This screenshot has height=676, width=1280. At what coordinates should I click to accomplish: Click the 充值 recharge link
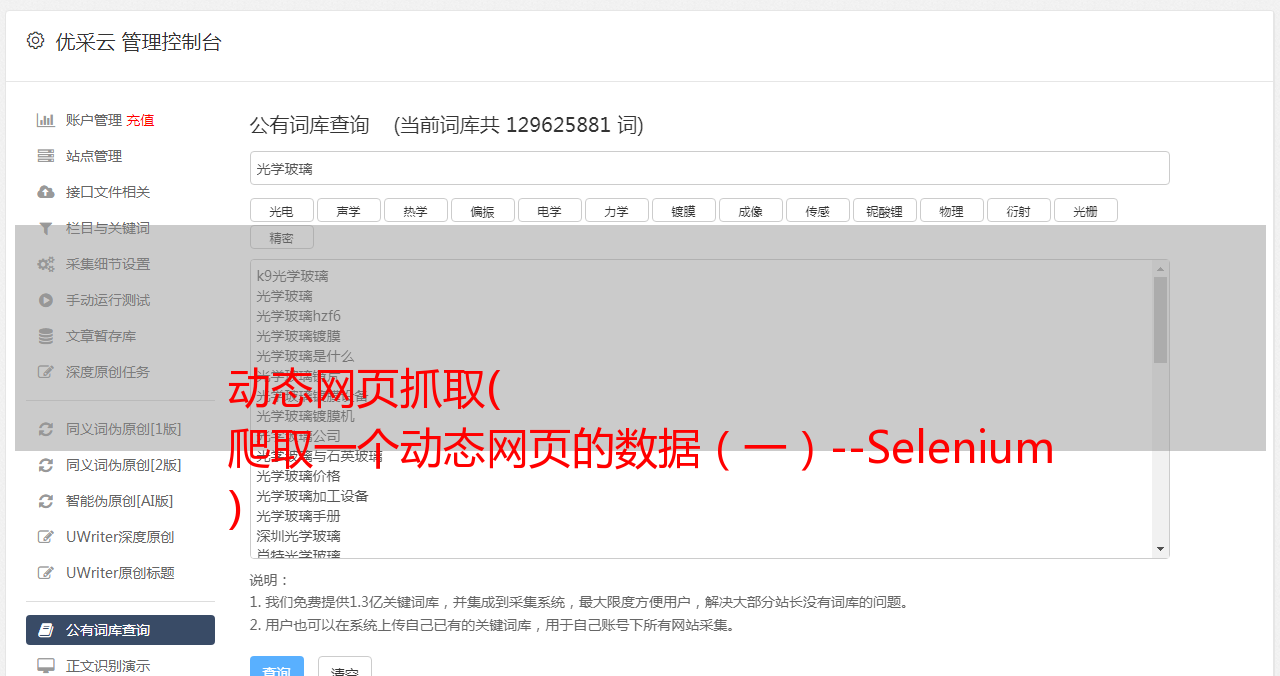tap(140, 120)
